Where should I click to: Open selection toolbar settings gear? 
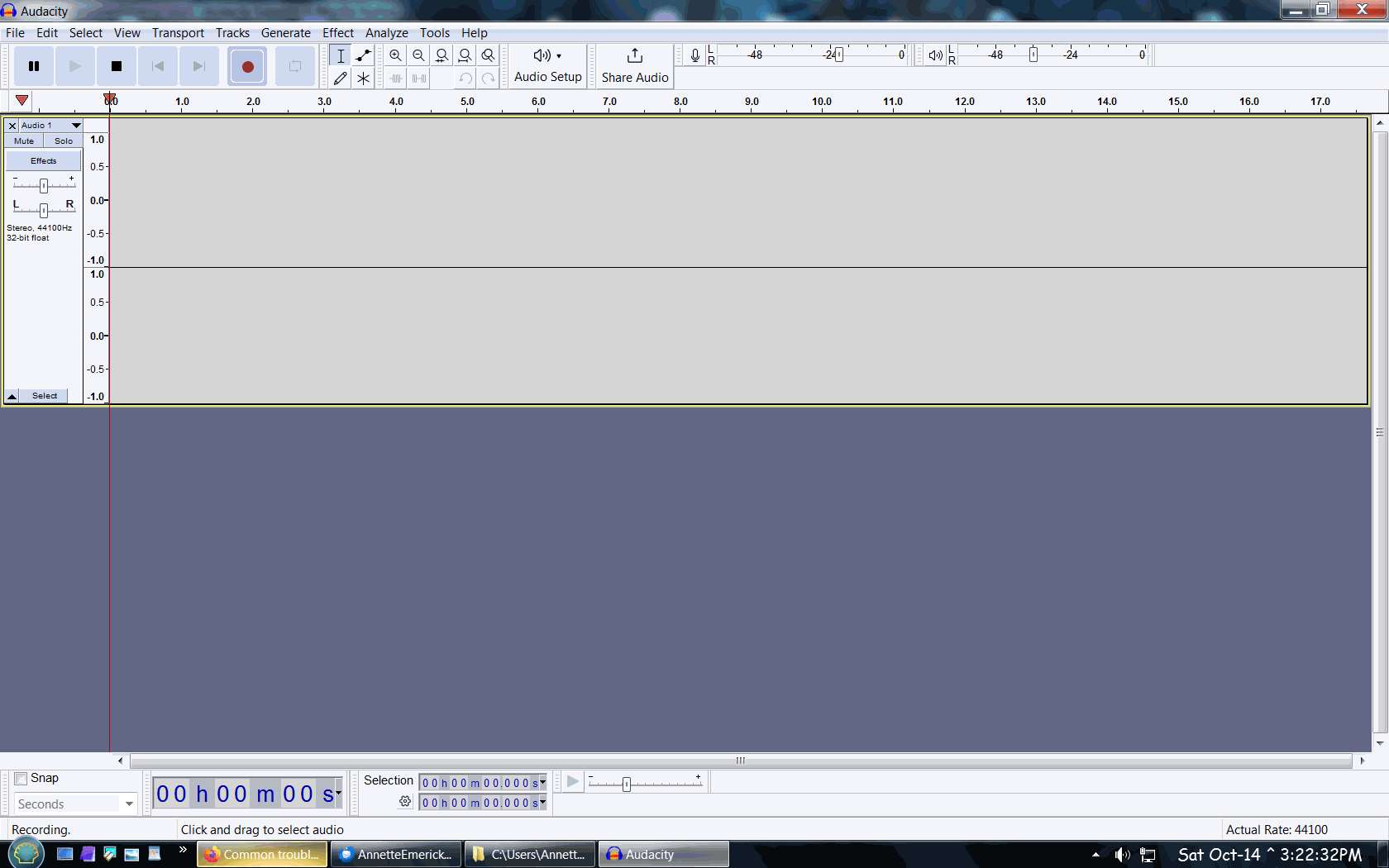click(405, 802)
